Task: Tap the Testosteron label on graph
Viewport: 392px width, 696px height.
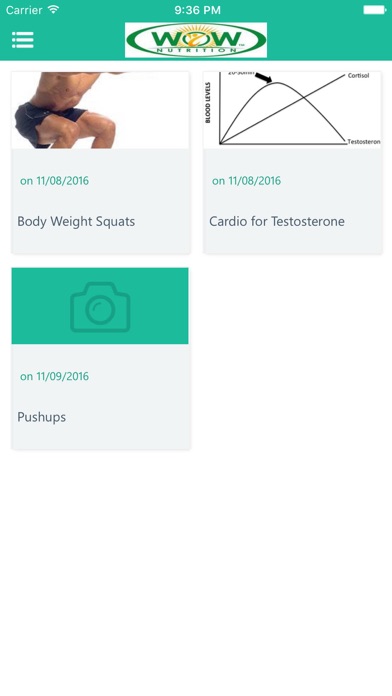Action: tap(364, 142)
